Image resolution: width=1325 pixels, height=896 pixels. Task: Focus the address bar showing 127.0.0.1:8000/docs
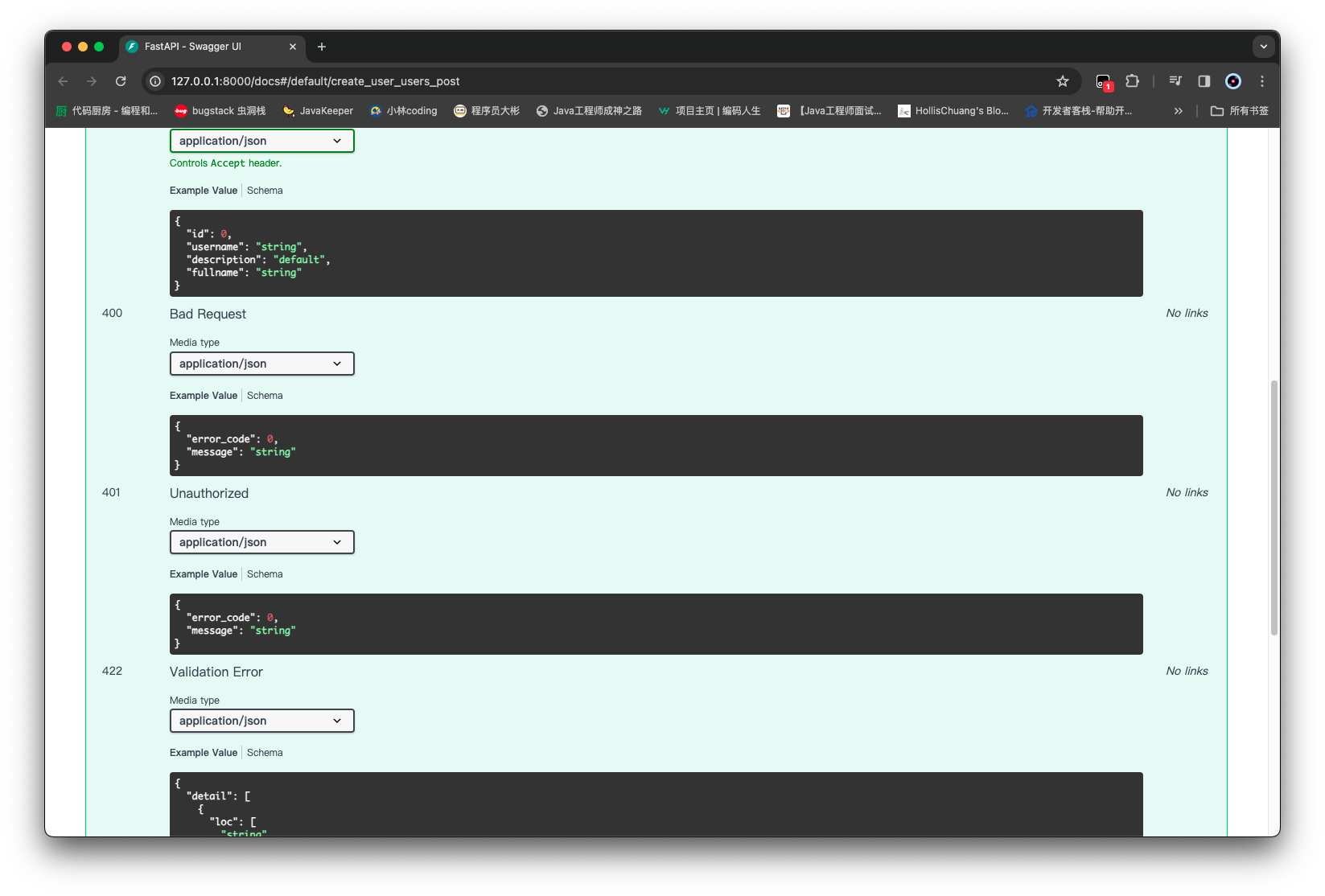click(x=610, y=81)
